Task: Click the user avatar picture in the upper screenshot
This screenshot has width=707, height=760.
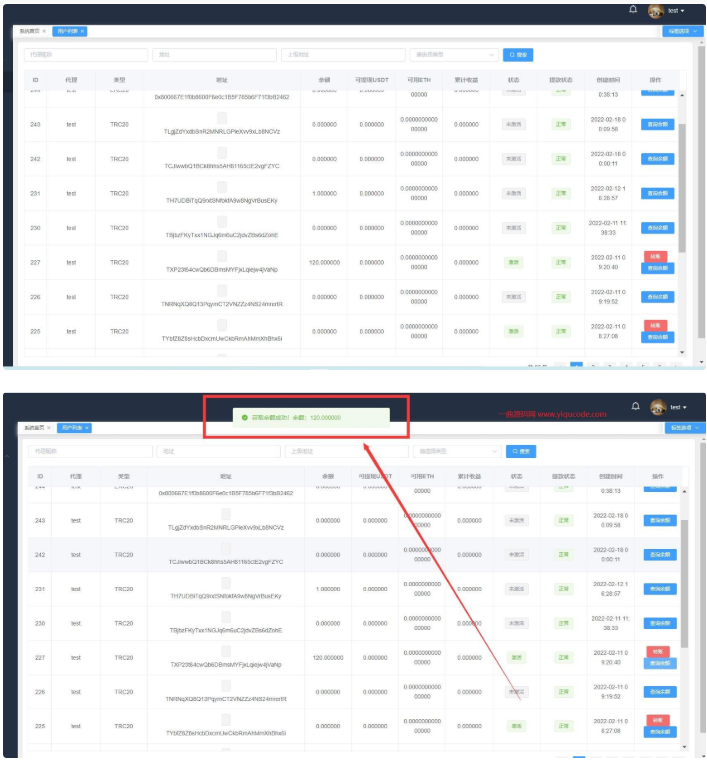Action: pos(656,11)
